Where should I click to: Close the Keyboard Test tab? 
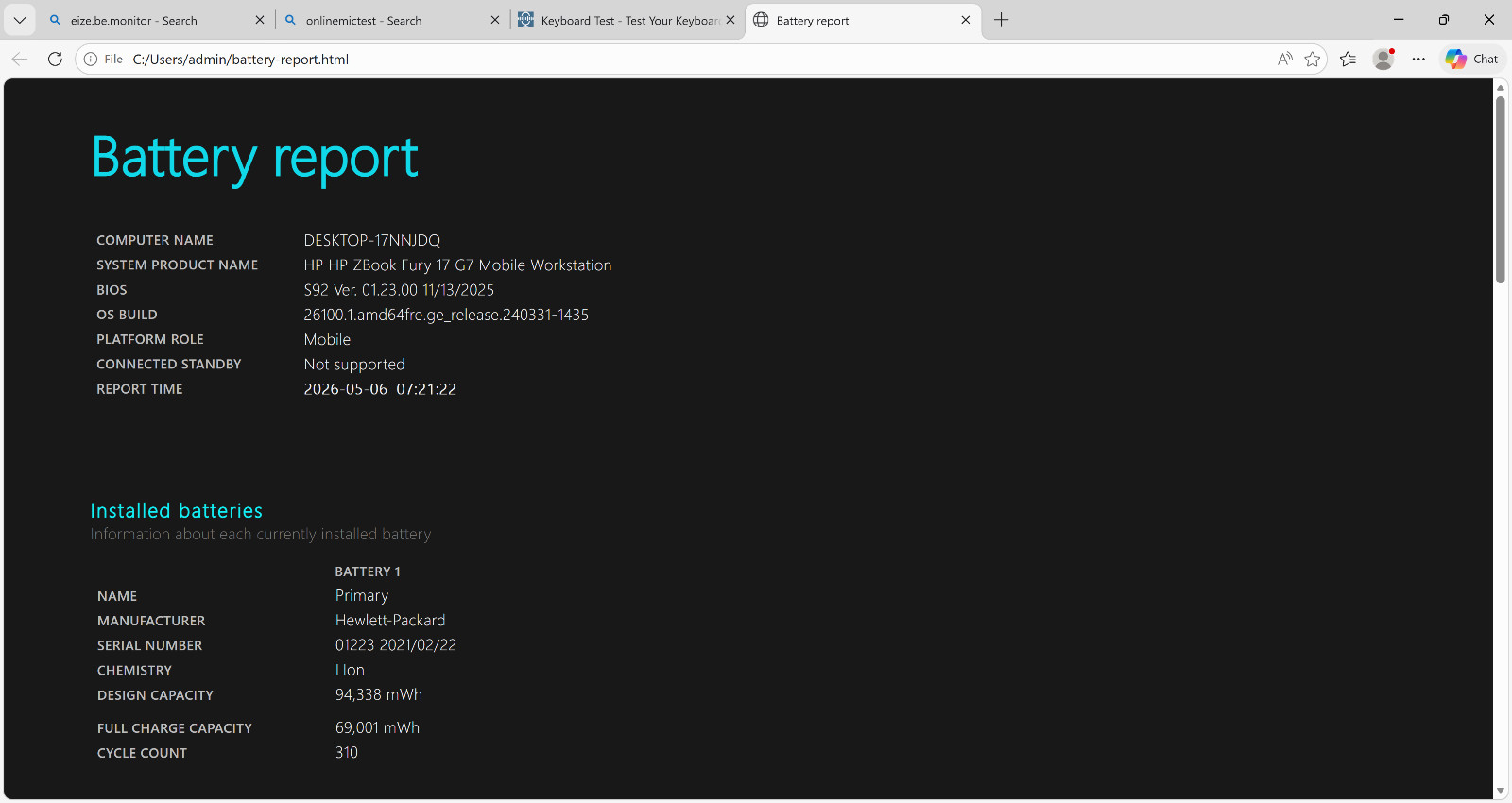pos(730,20)
